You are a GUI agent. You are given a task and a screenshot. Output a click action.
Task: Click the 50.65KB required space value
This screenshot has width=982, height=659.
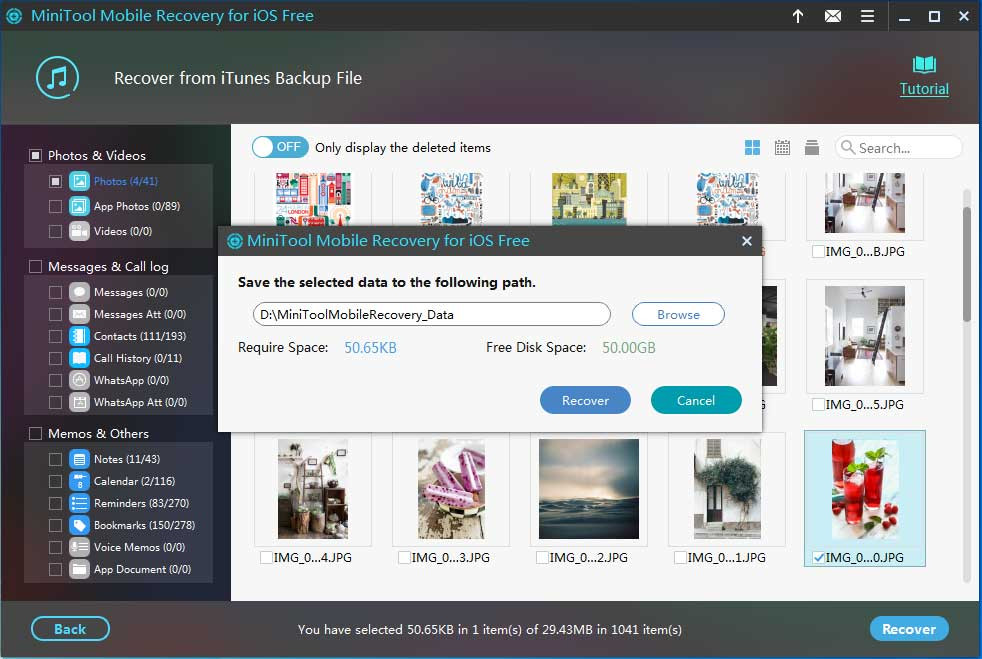pyautogui.click(x=370, y=348)
